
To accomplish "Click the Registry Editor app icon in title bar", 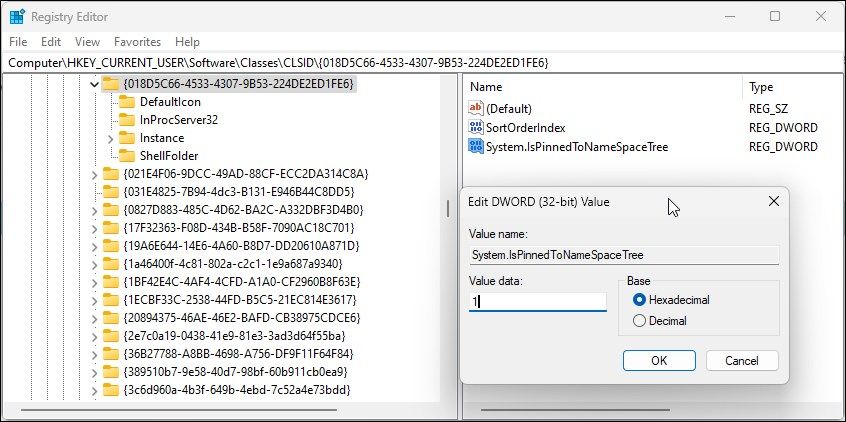I will [x=18, y=16].
